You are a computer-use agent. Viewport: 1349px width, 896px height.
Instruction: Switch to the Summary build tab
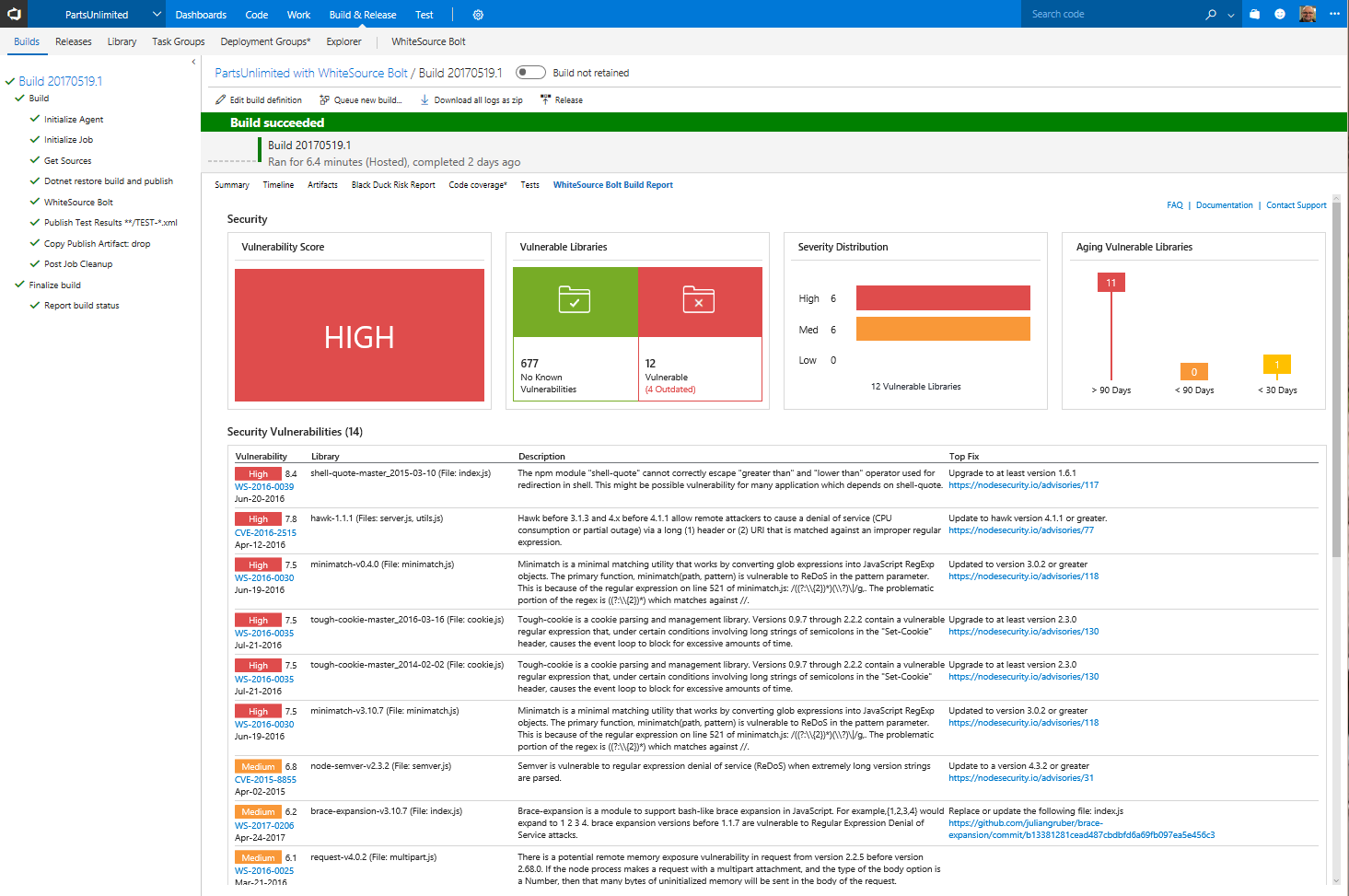point(232,185)
